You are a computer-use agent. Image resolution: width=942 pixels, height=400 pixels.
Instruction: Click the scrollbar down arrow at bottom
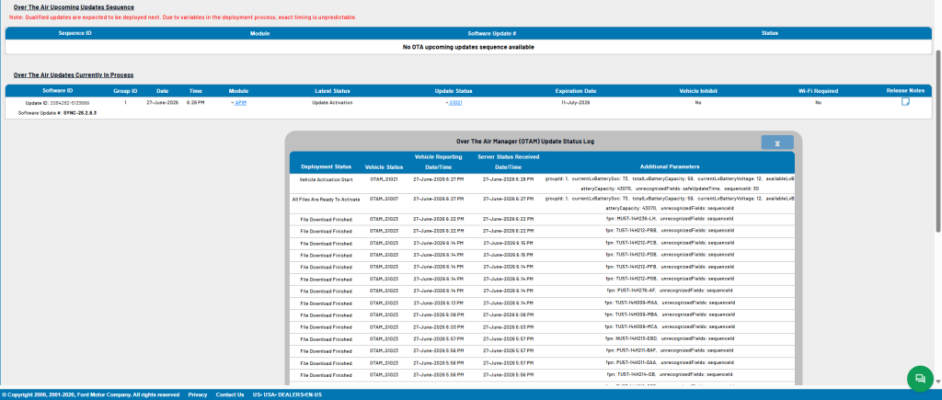[x=938, y=381]
